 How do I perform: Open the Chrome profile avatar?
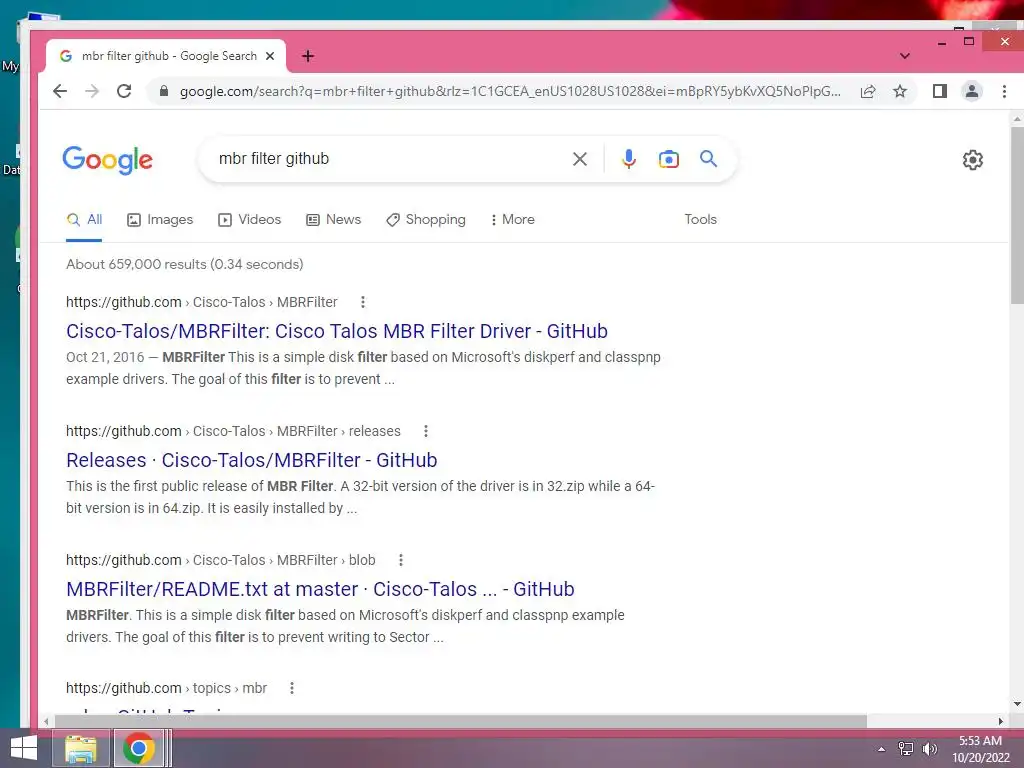pos(972,91)
